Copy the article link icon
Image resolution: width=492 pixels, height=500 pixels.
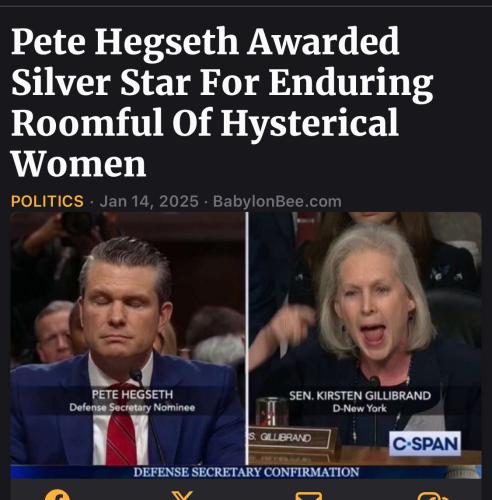(433, 496)
